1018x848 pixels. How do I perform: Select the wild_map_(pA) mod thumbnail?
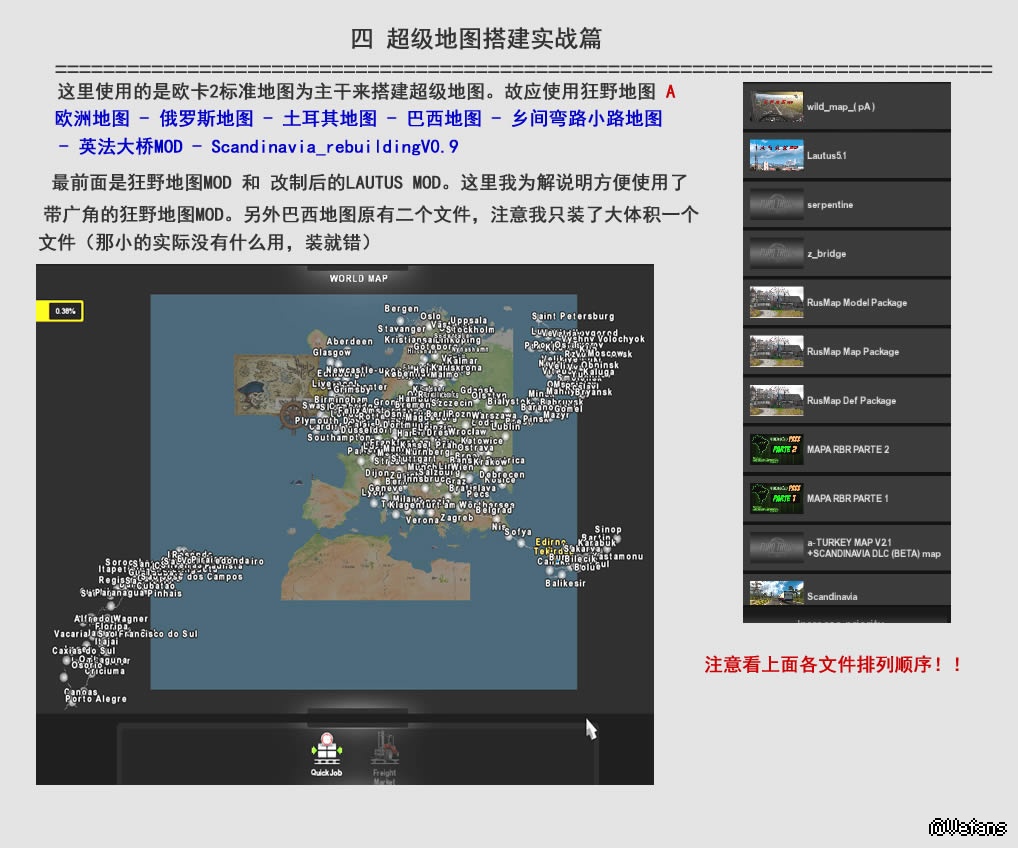click(776, 106)
